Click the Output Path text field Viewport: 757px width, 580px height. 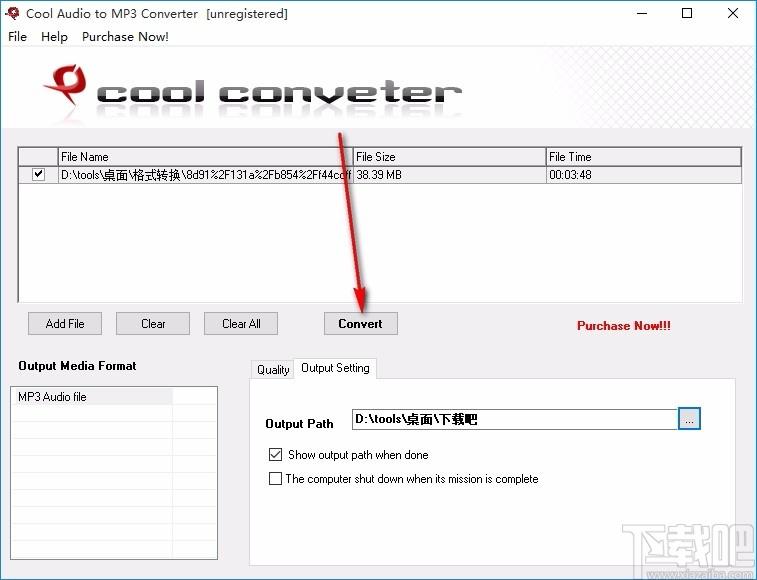coord(515,419)
